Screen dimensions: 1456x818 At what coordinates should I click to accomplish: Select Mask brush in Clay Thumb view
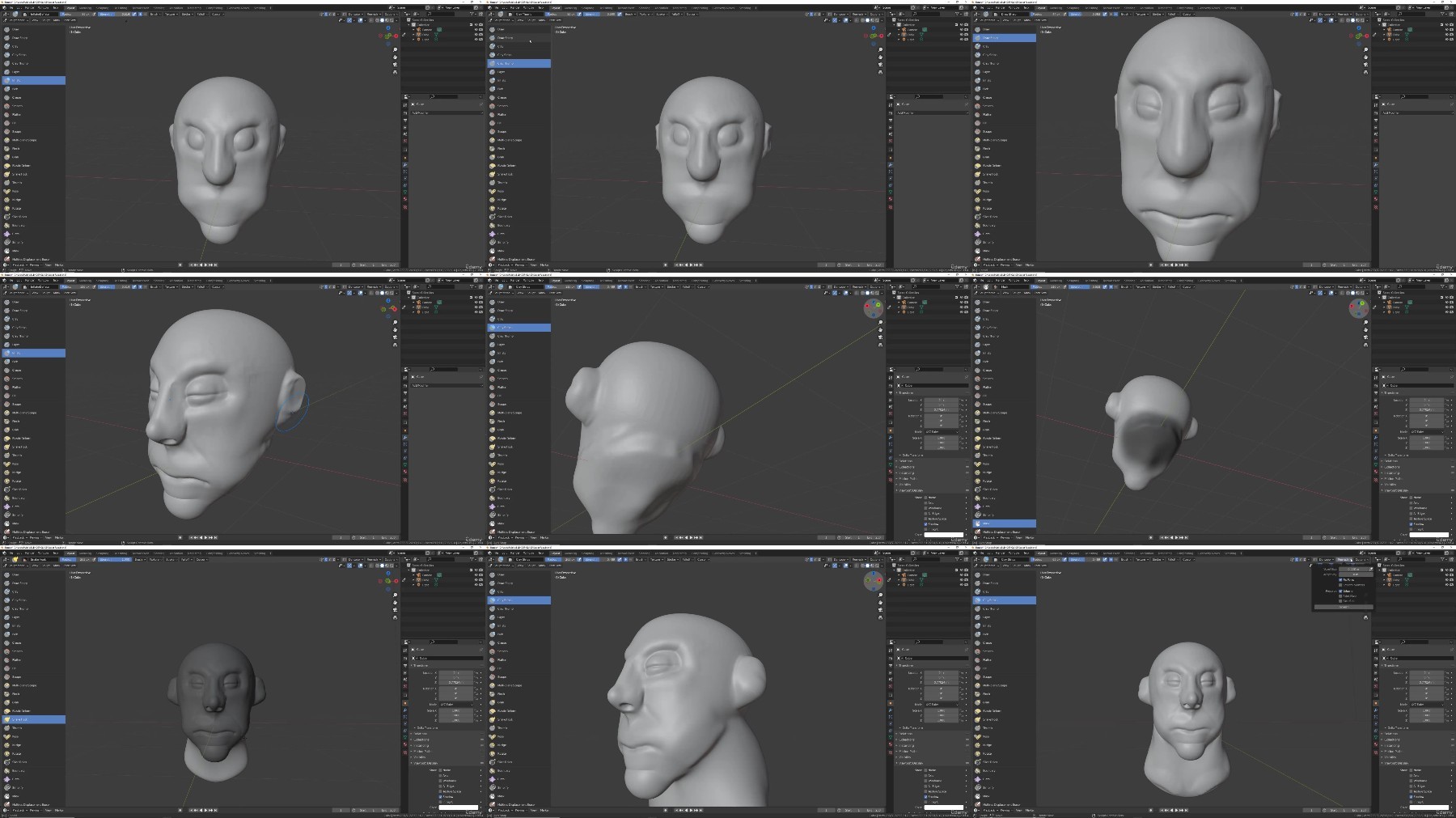click(x=519, y=251)
